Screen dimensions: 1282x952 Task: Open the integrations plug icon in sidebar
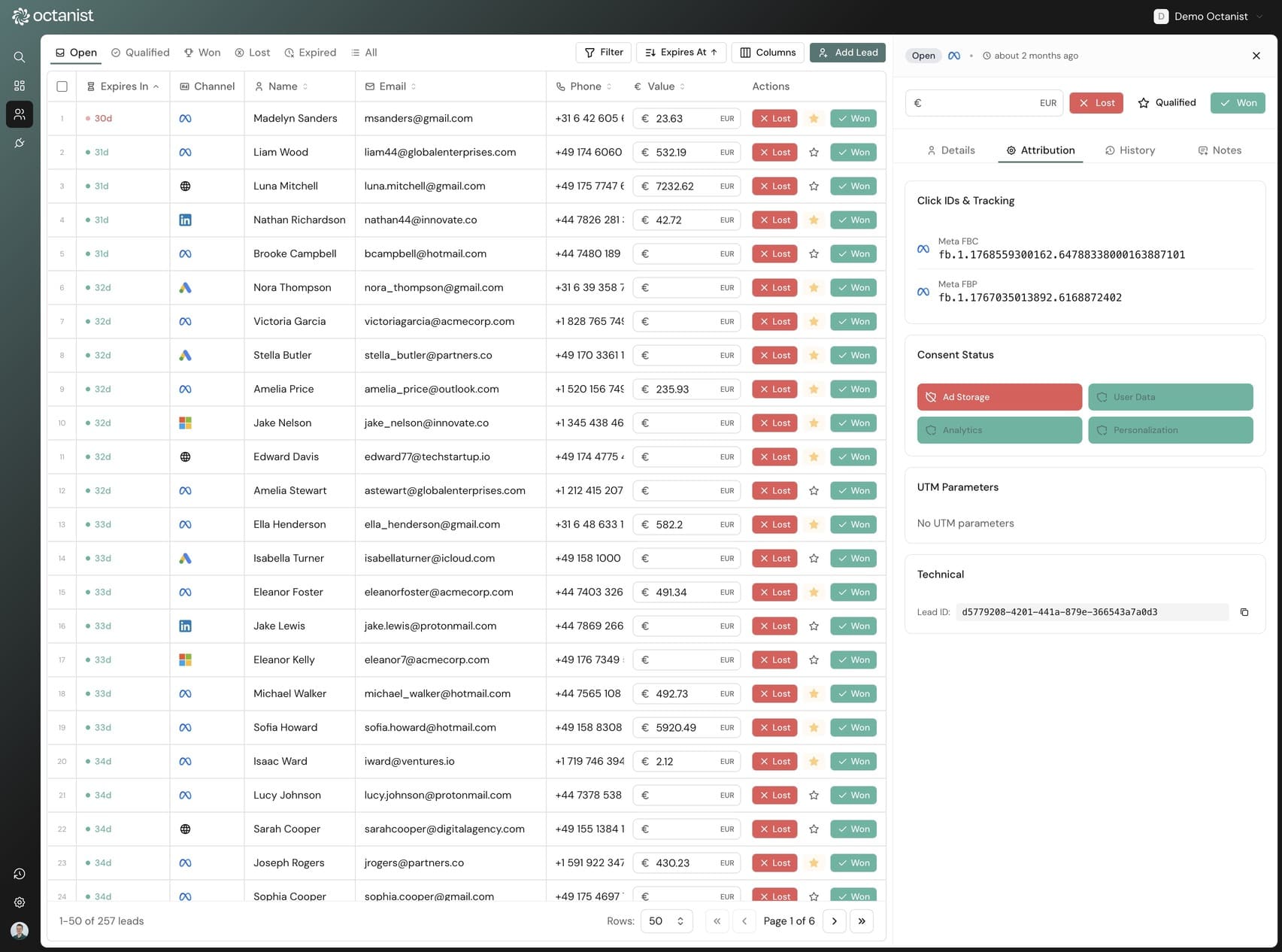(20, 143)
